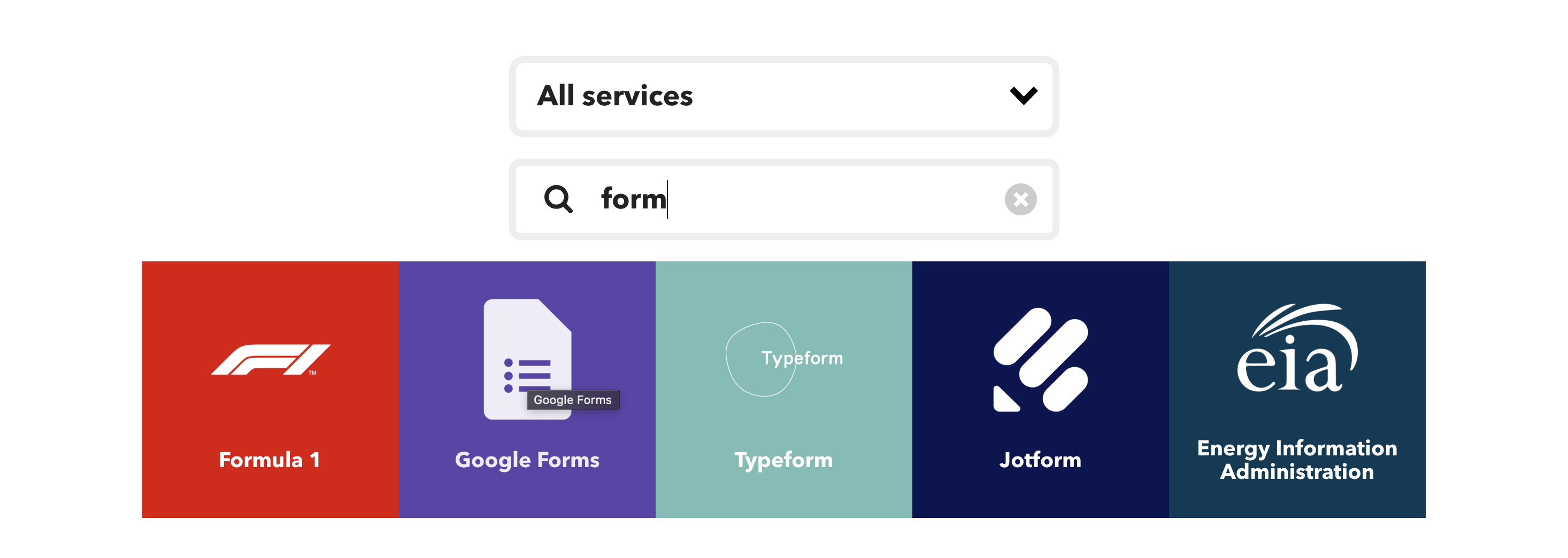Open Energy Information Administration label
The height and width of the screenshot is (558, 1568).
(1296, 460)
